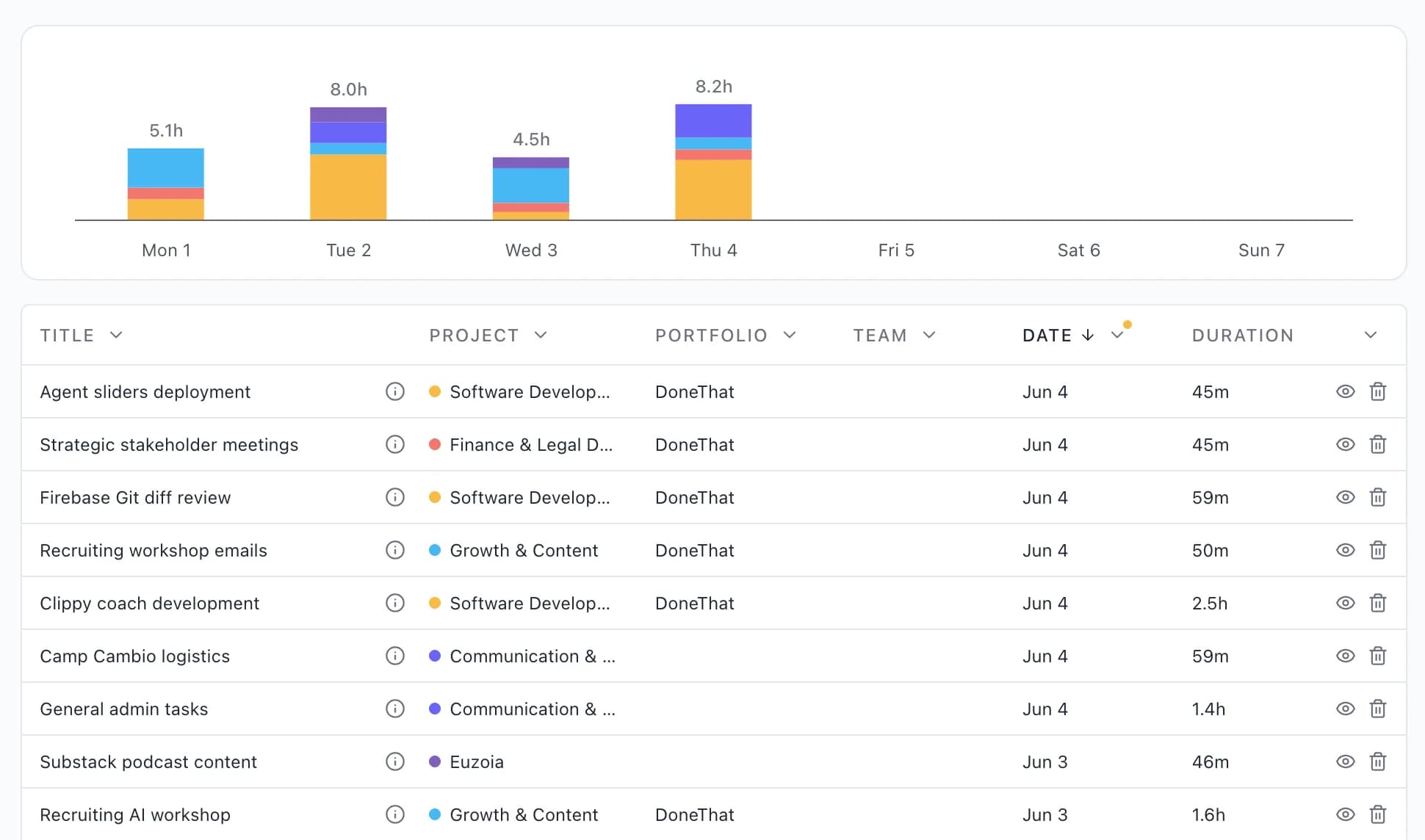Open the Strategic stakeholder meetings title
The image size is (1425, 840).
[x=169, y=444]
